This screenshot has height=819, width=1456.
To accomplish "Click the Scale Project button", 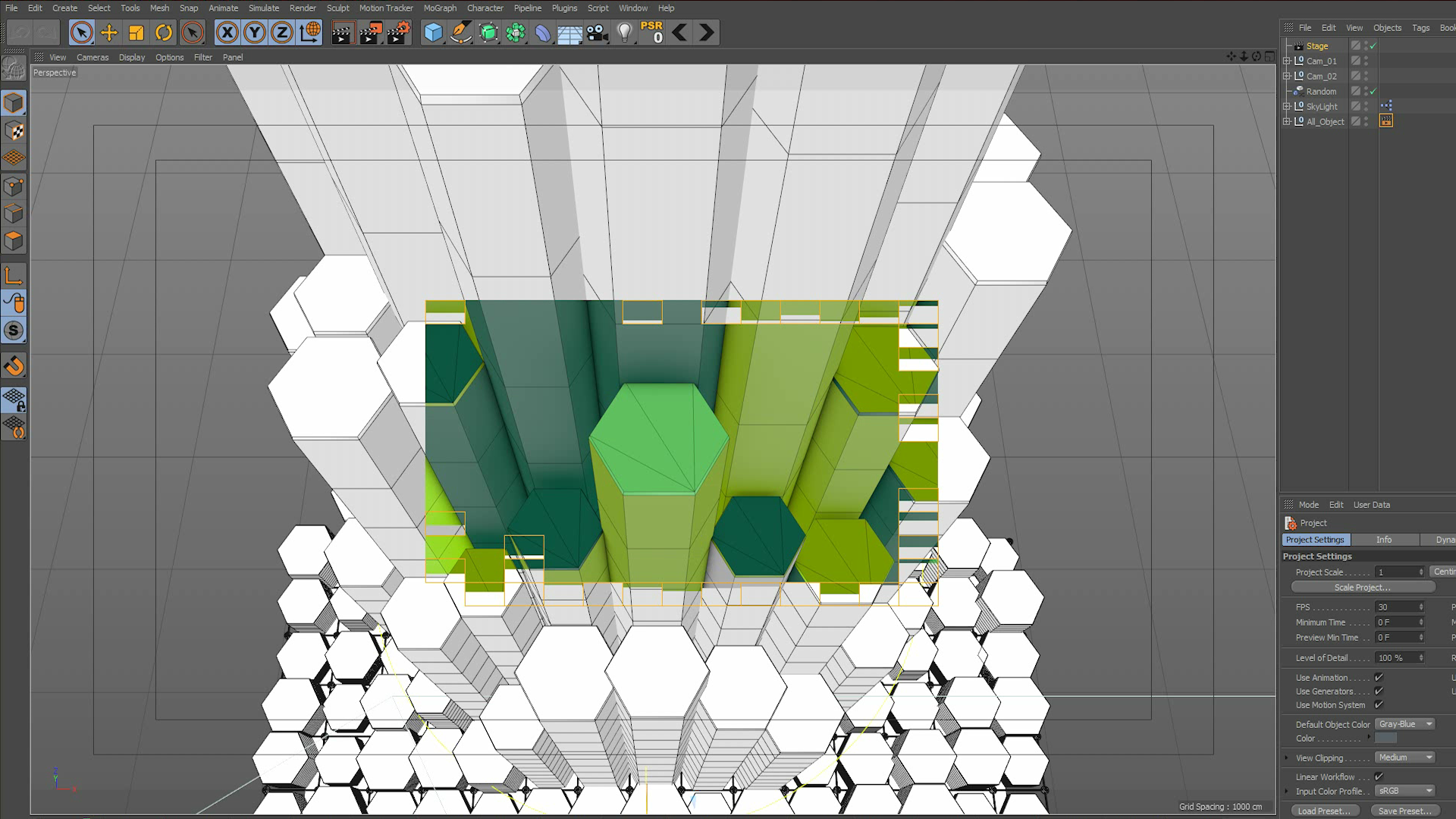I will (x=1363, y=587).
